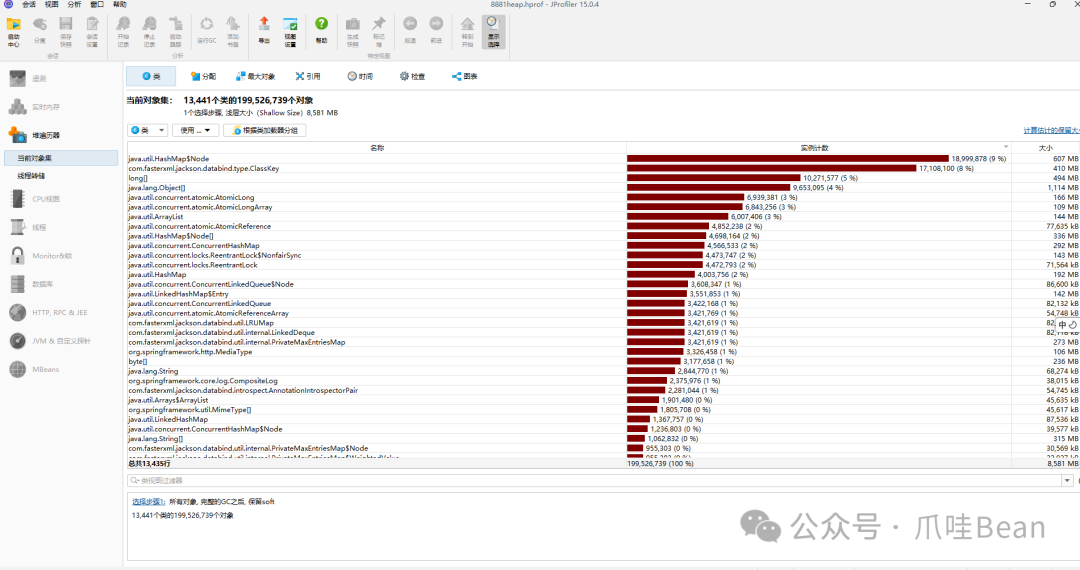
Task: Switch to the 最大对象 biggest objects tab
Action: tap(256, 76)
